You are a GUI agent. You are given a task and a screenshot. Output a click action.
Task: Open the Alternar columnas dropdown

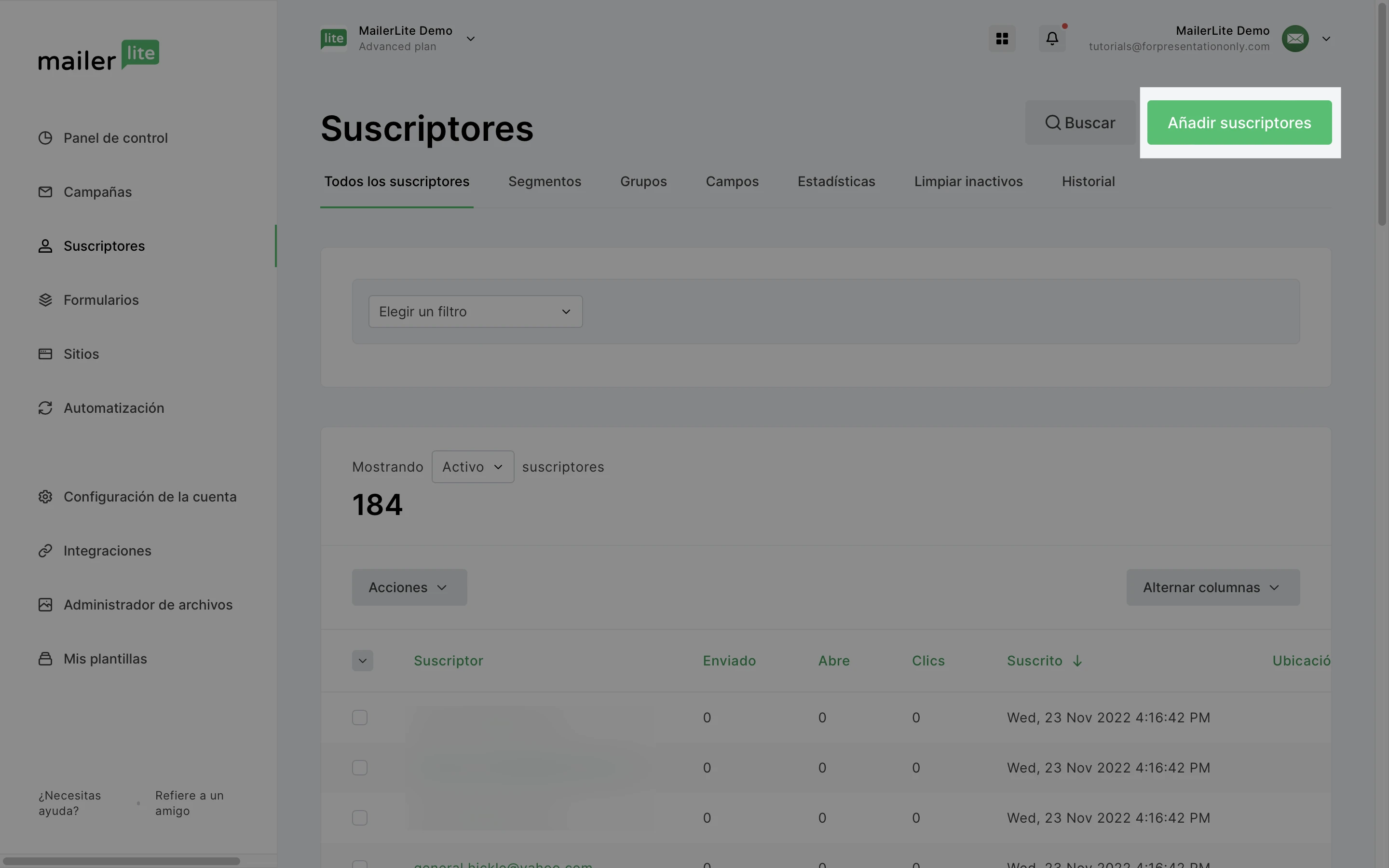1212,587
